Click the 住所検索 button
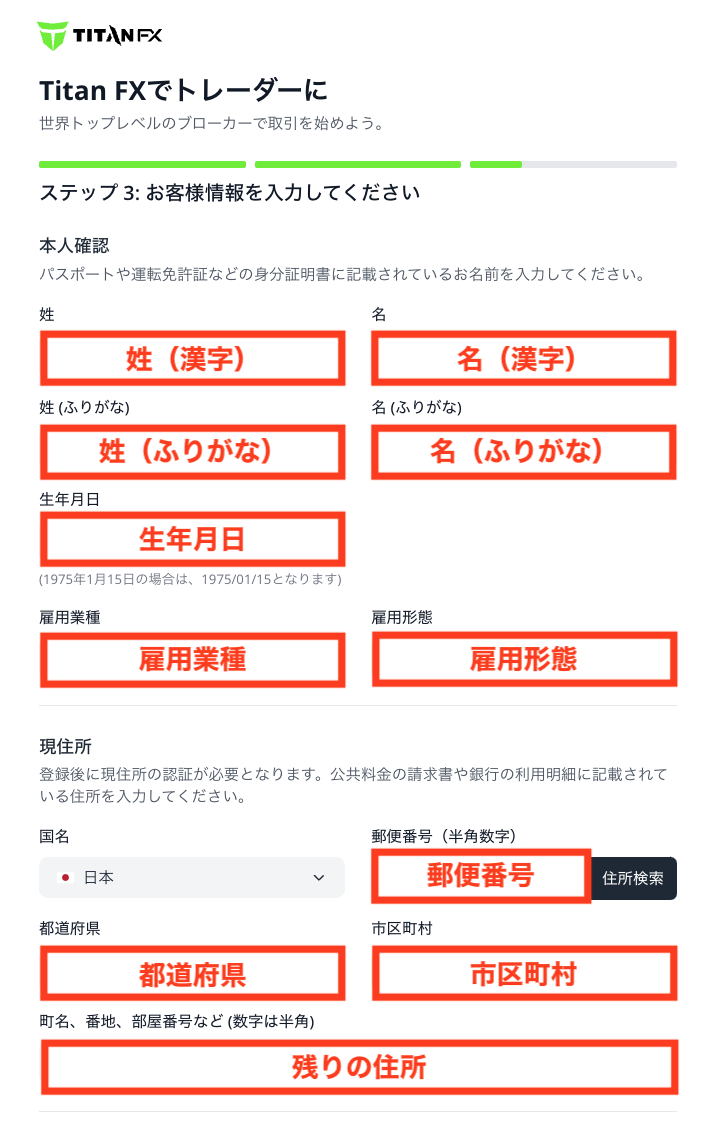Viewport: 716px width, 1126px height. pos(633,878)
